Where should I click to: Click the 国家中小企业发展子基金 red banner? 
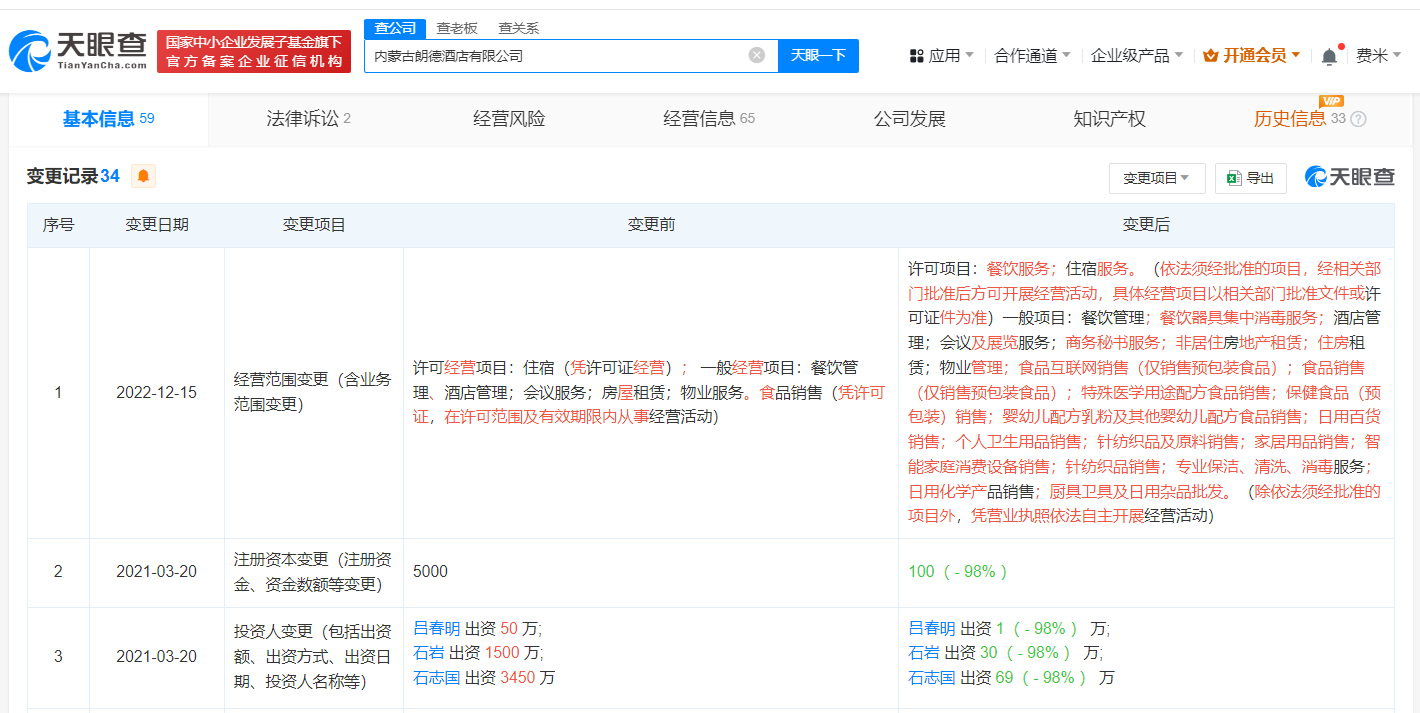[254, 51]
